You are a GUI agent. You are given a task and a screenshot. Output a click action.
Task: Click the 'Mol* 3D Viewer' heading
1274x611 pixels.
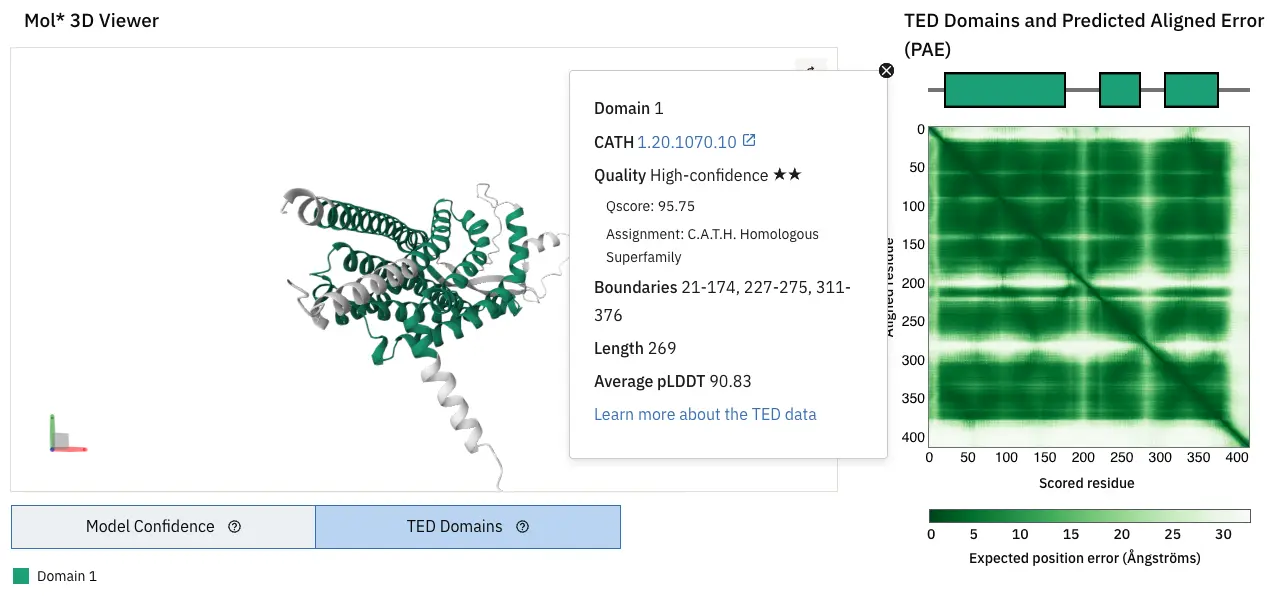coord(91,21)
